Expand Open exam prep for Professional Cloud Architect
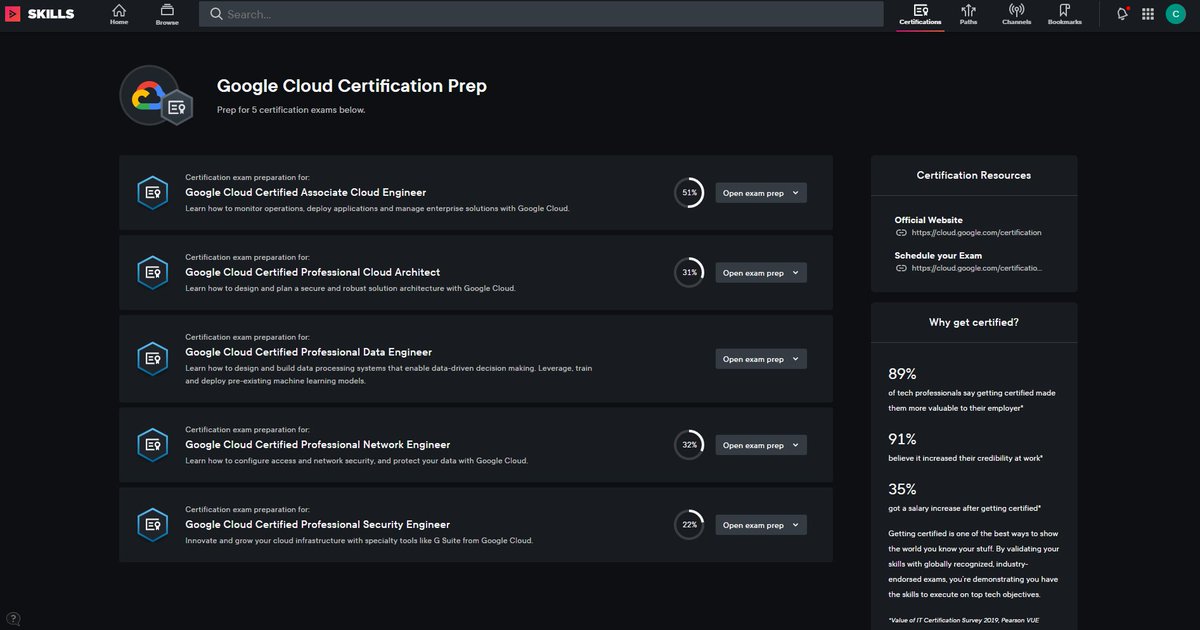Viewport: 1200px width, 630px height. click(x=761, y=273)
